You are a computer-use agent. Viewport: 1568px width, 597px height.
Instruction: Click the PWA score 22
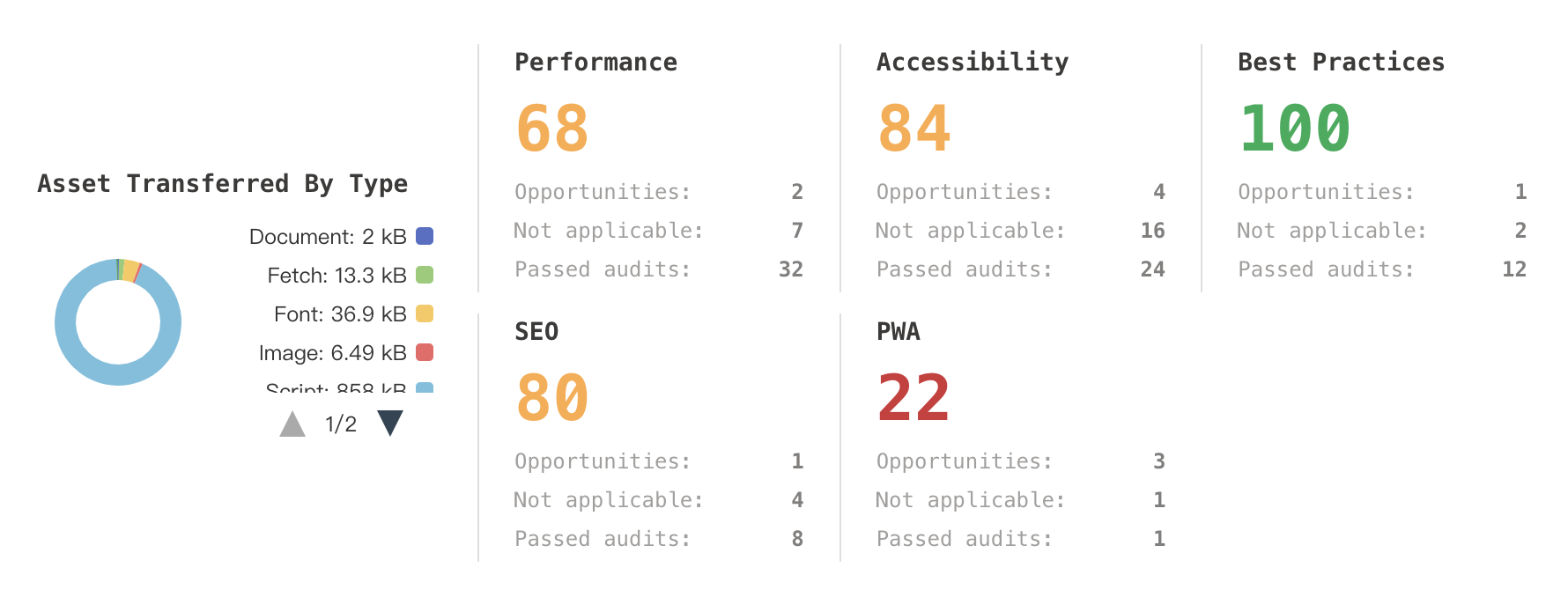point(913,398)
